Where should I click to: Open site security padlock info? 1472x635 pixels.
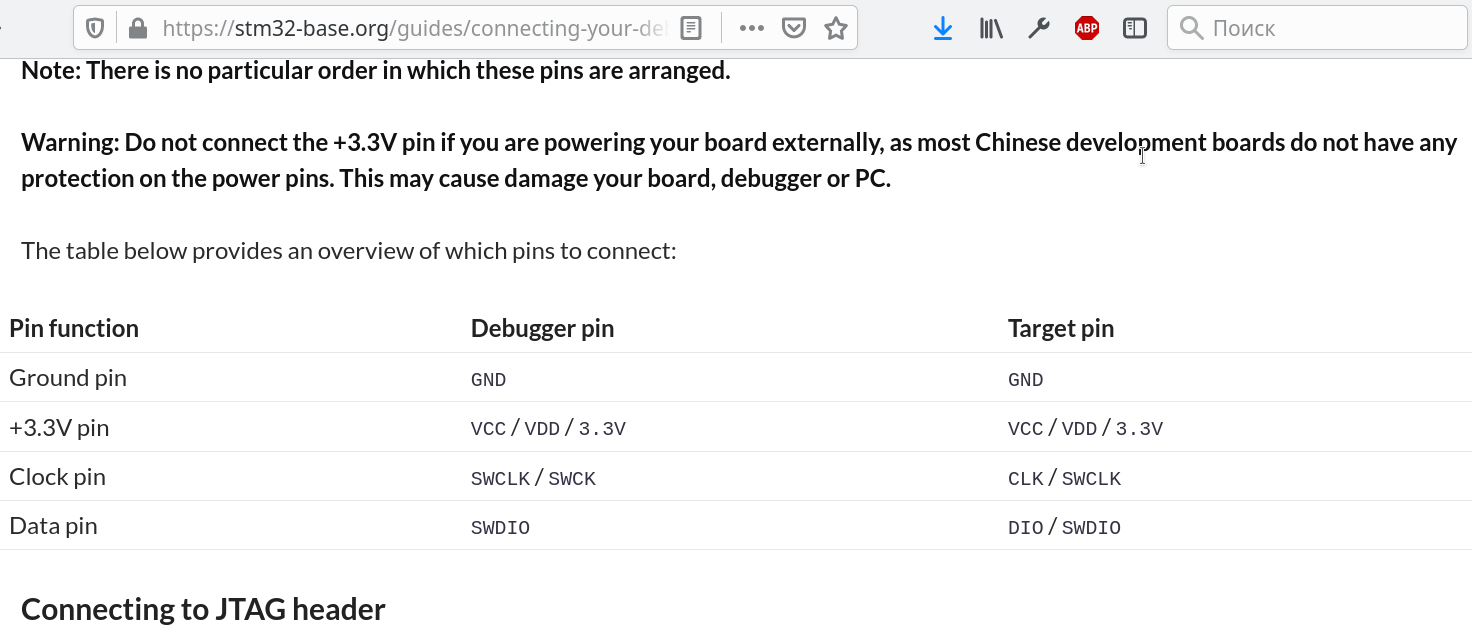[x=138, y=29]
